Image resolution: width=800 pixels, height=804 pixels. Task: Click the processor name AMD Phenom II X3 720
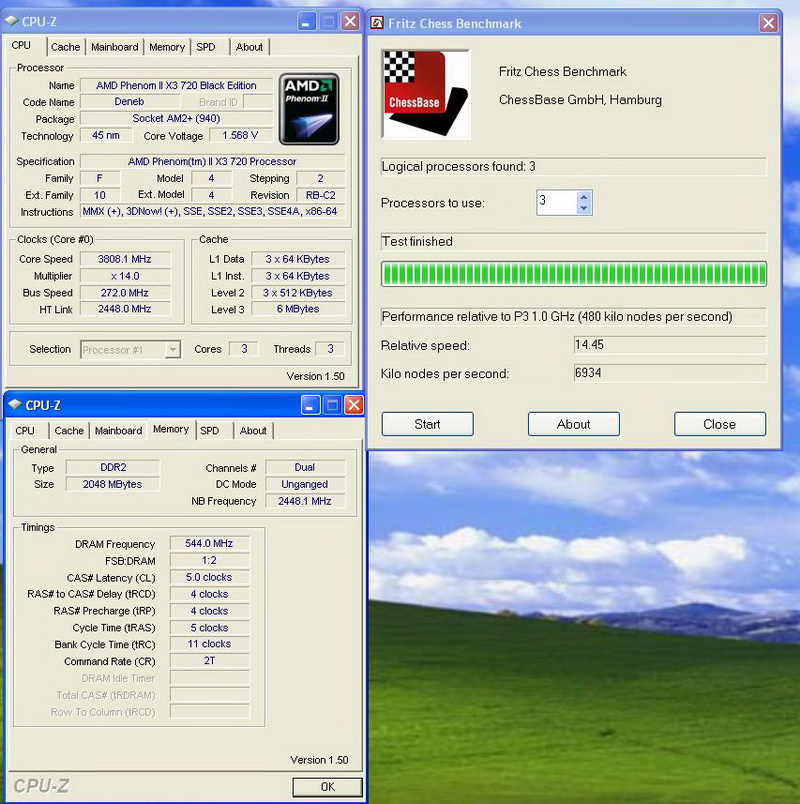click(x=176, y=85)
